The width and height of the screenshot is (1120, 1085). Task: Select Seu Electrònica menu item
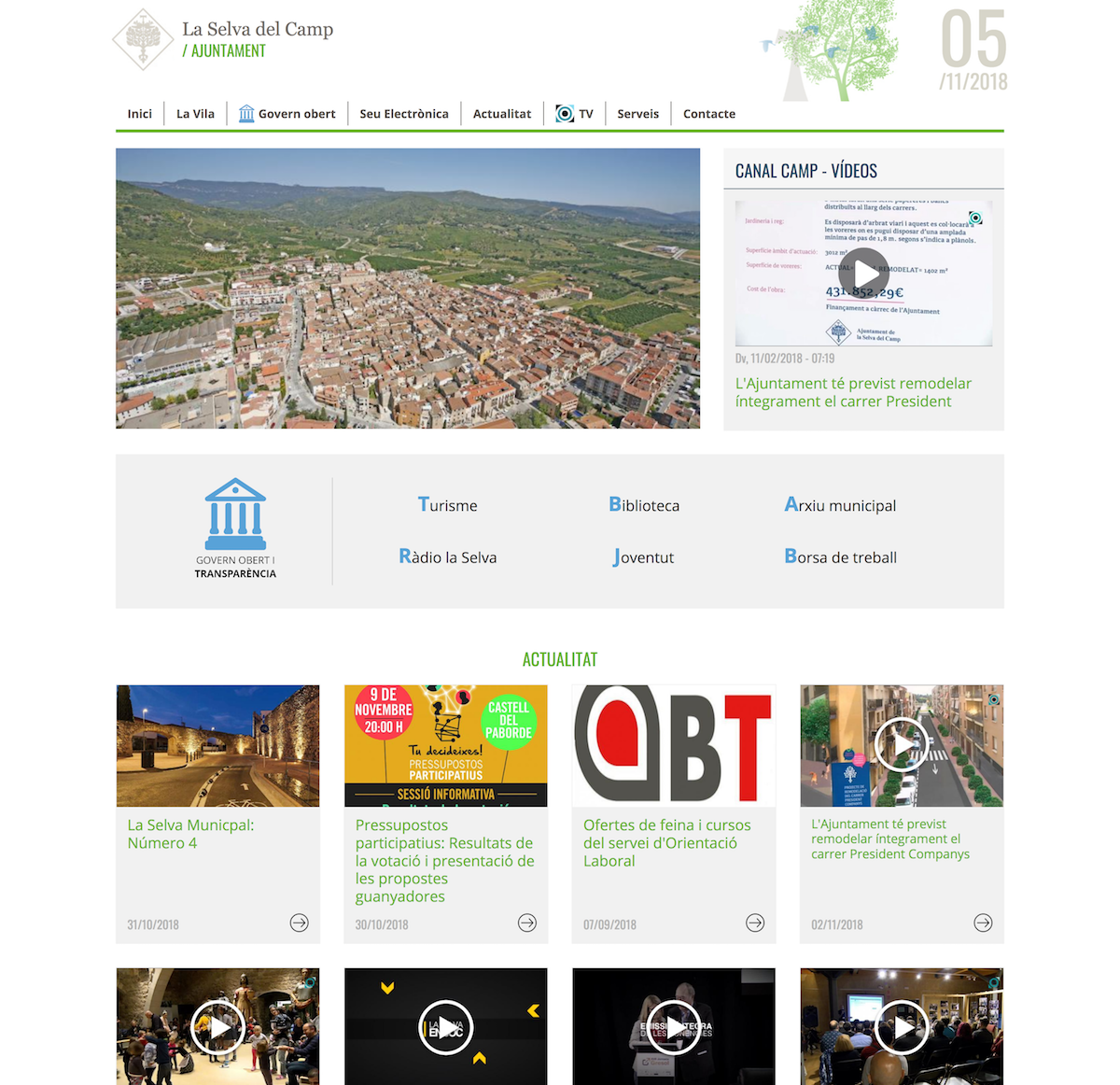pyautogui.click(x=404, y=114)
